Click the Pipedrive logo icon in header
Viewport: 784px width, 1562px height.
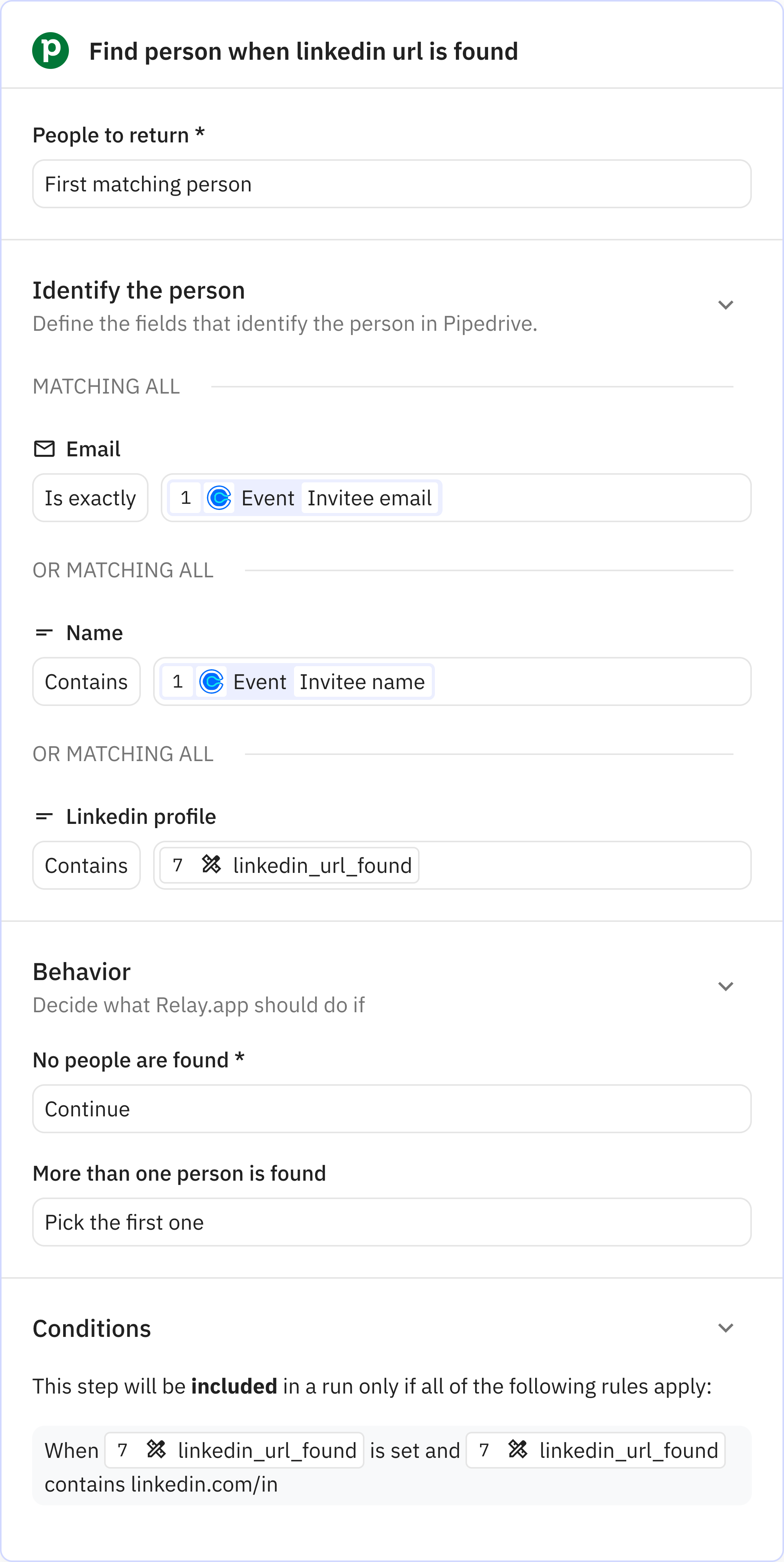50,51
